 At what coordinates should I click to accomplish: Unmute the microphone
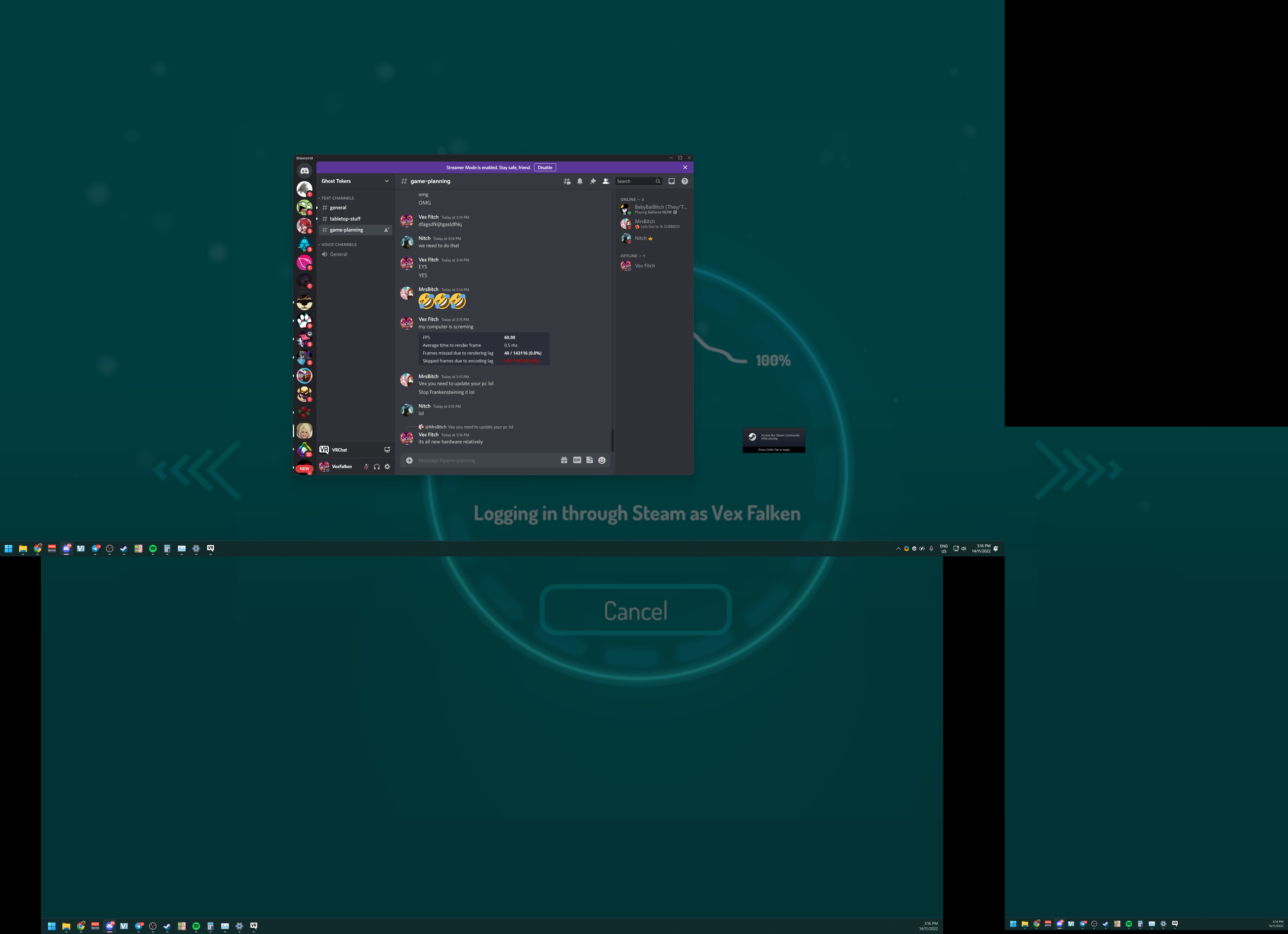click(366, 467)
